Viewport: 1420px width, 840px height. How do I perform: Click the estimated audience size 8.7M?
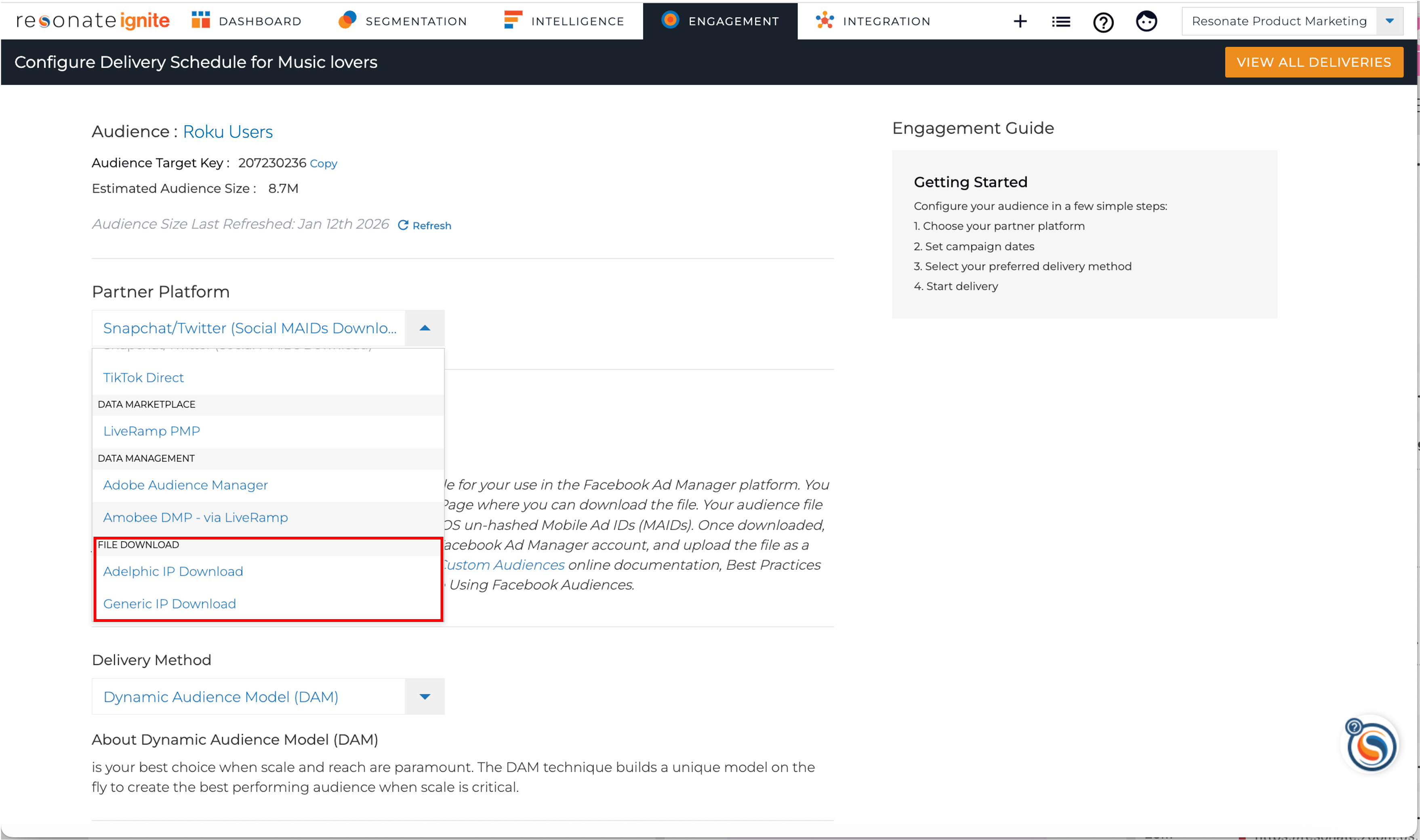tap(283, 189)
